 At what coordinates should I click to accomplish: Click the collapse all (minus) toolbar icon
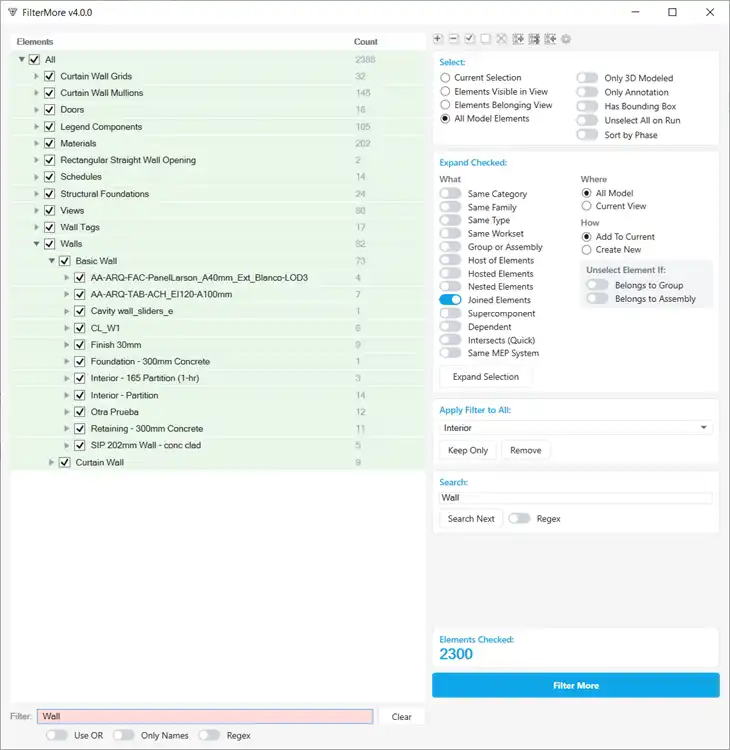(x=454, y=39)
